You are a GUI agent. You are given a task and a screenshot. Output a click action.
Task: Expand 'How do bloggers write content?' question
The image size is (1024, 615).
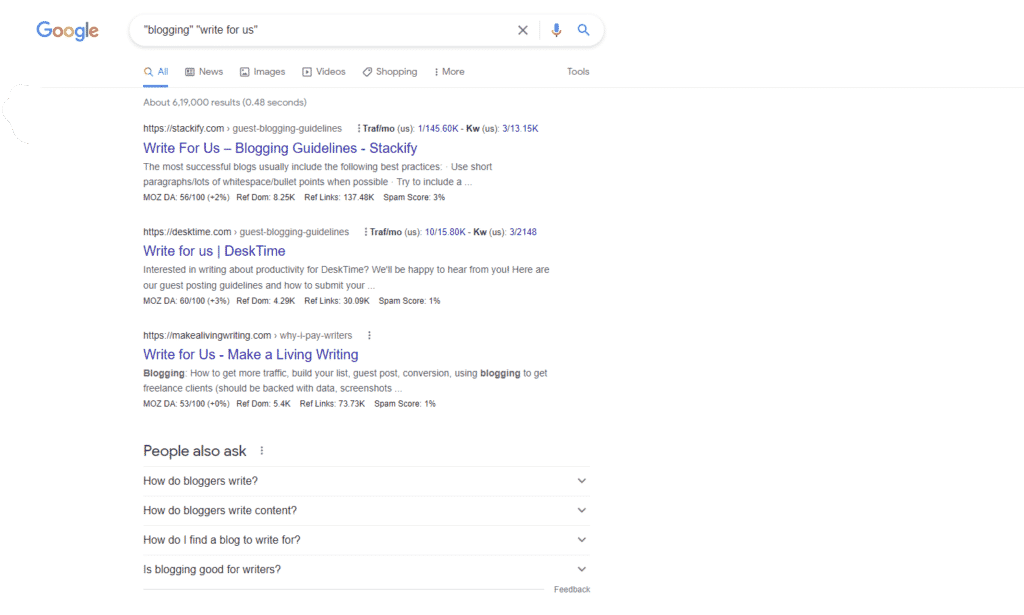pyautogui.click(x=366, y=511)
